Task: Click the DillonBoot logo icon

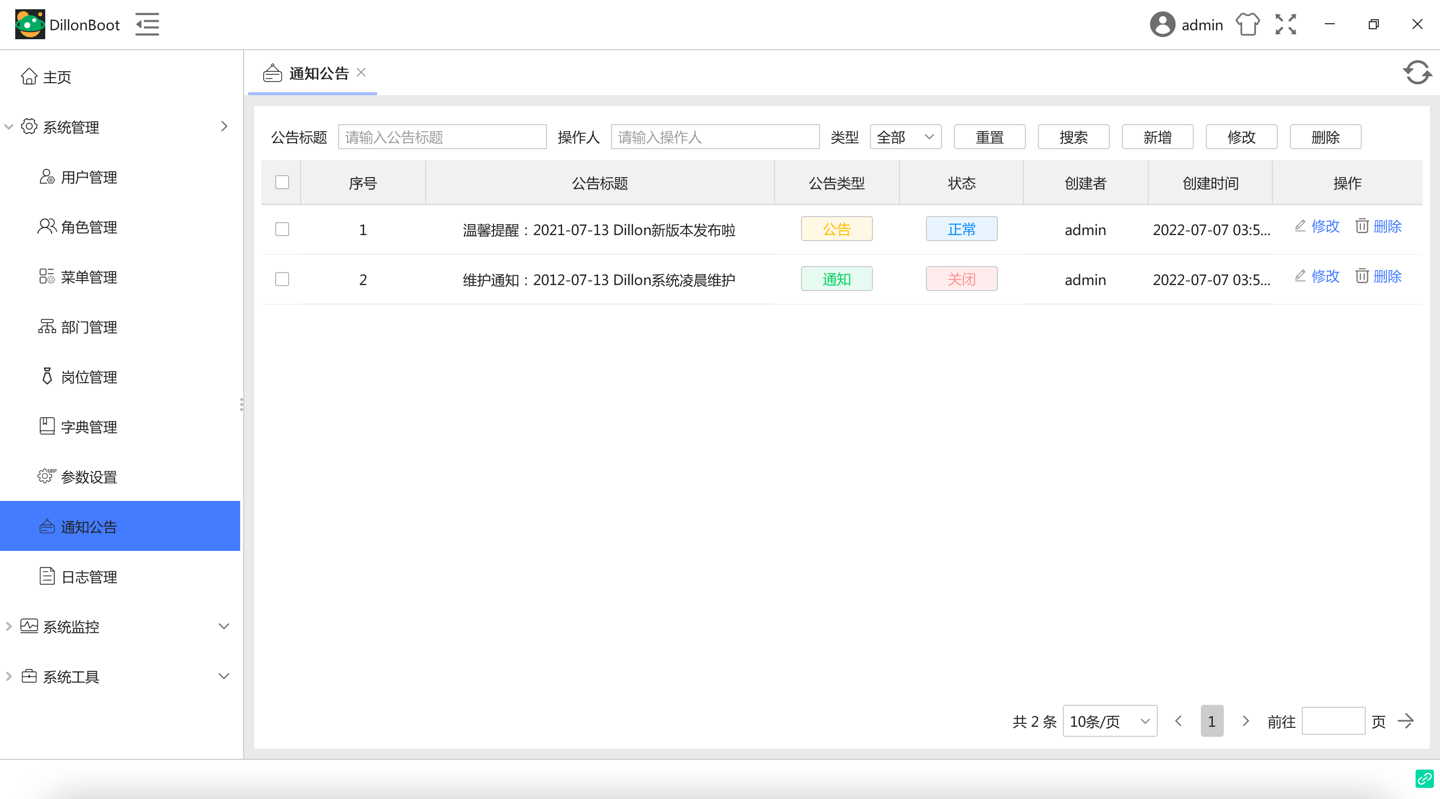Action: (30, 24)
